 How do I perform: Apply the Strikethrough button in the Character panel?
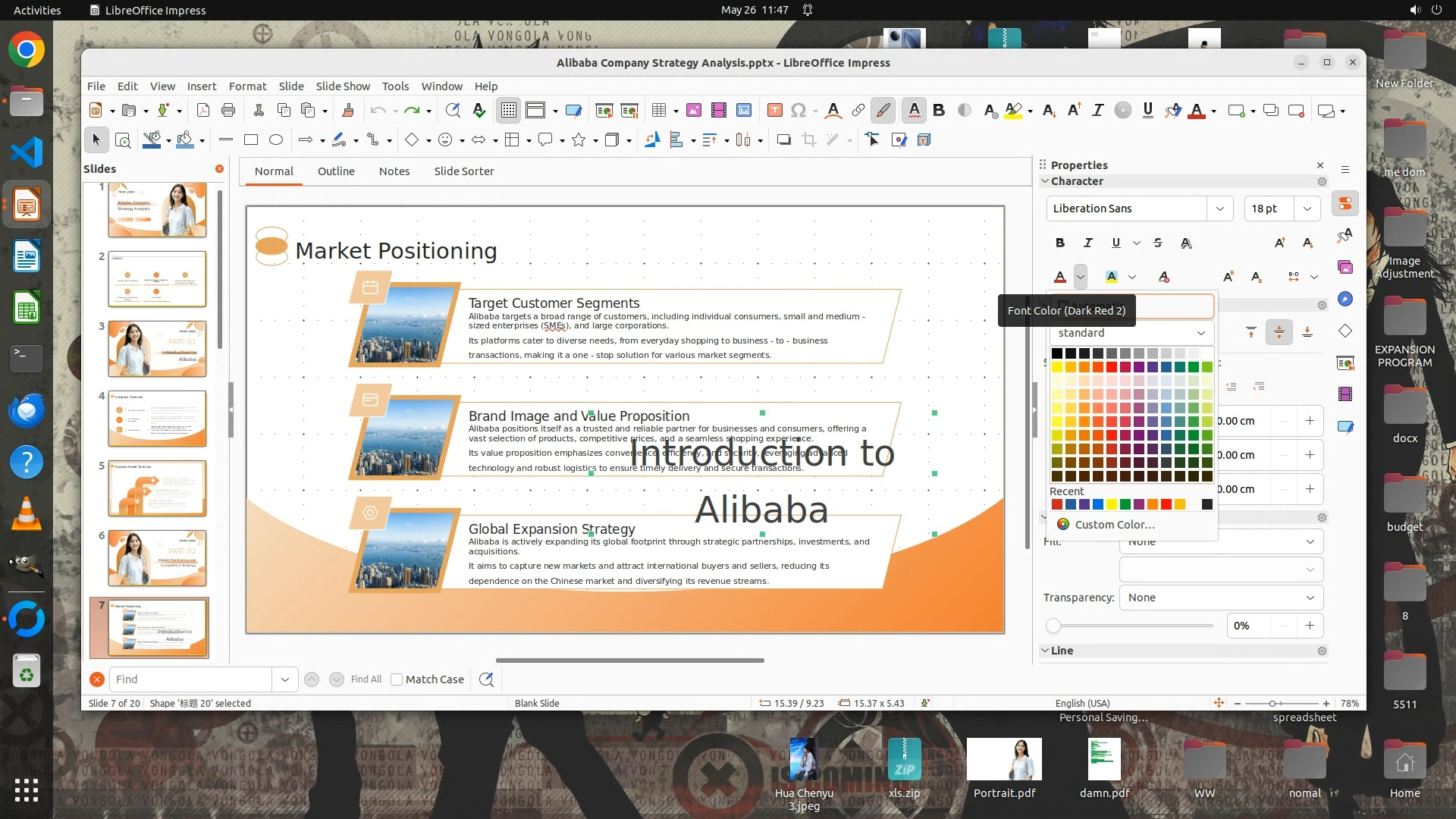(1157, 243)
